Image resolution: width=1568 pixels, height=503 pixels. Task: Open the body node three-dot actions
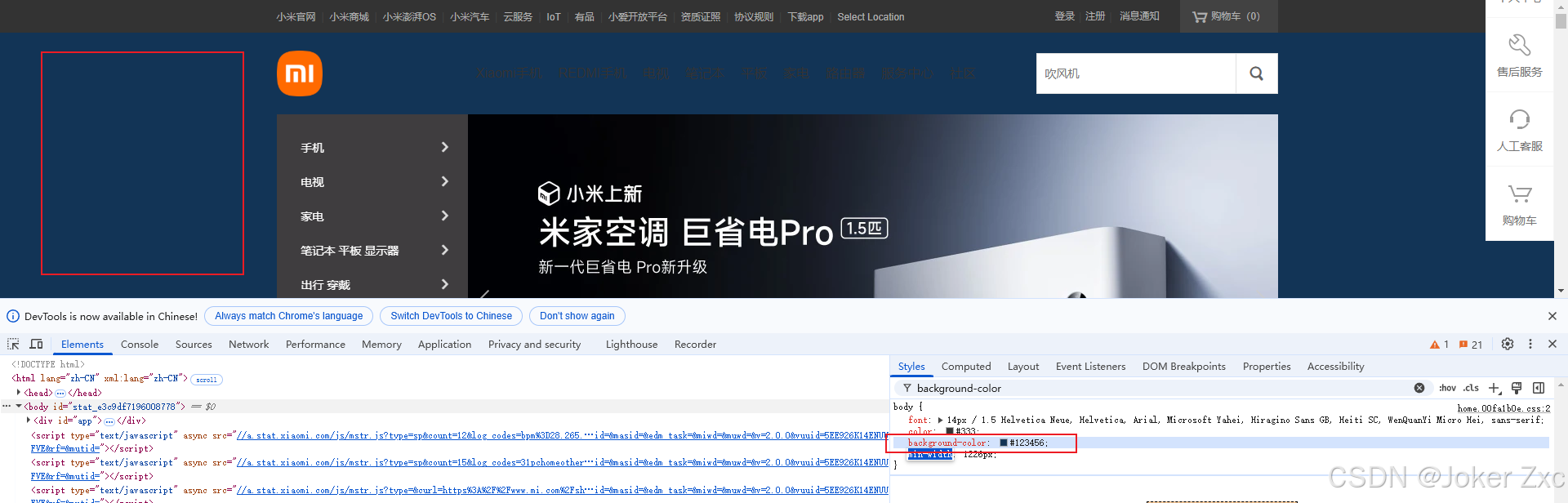7,406
